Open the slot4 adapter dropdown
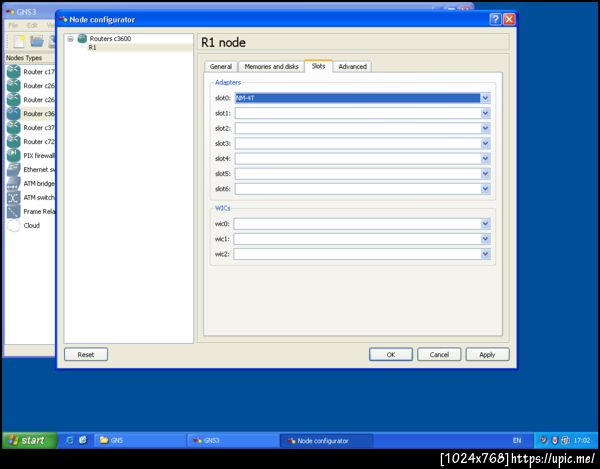 pos(485,158)
